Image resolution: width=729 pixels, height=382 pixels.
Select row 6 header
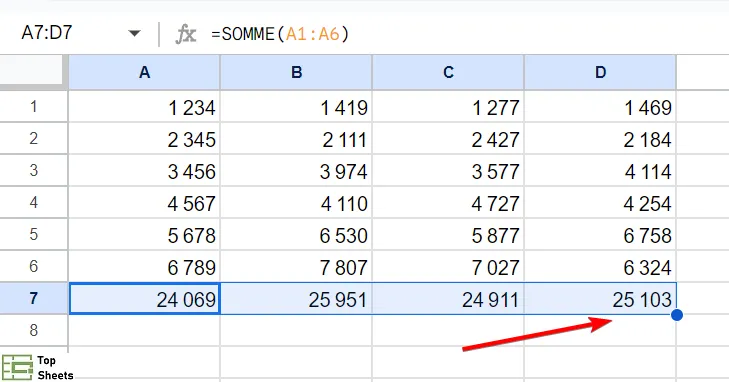(x=33, y=266)
